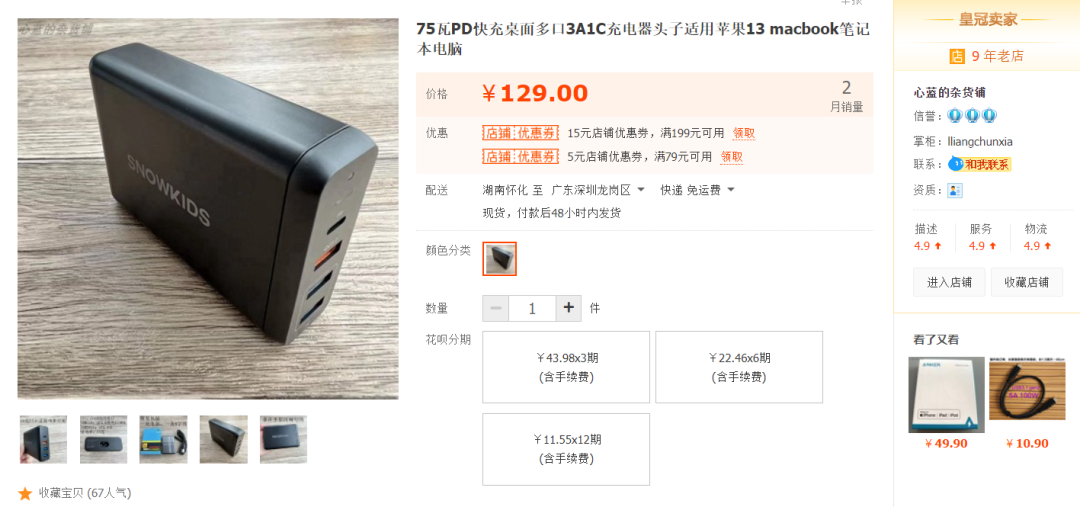Claim the 15元 store coupon

coord(744,133)
